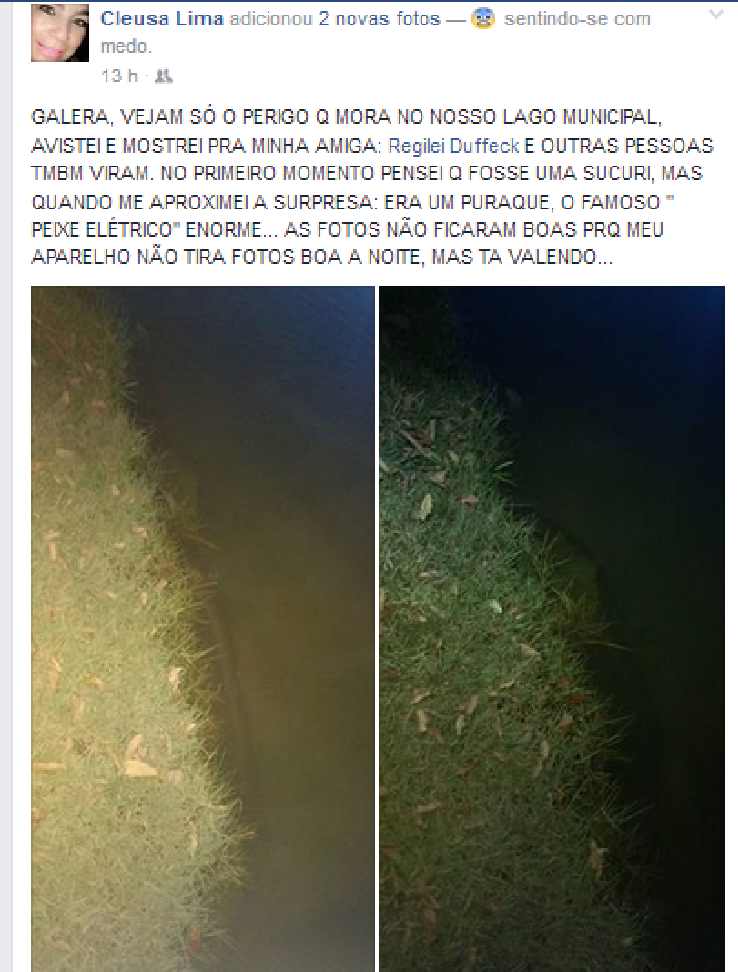Click the Cleusa Lima name link
Screen dimensions: 738x972
point(162,19)
